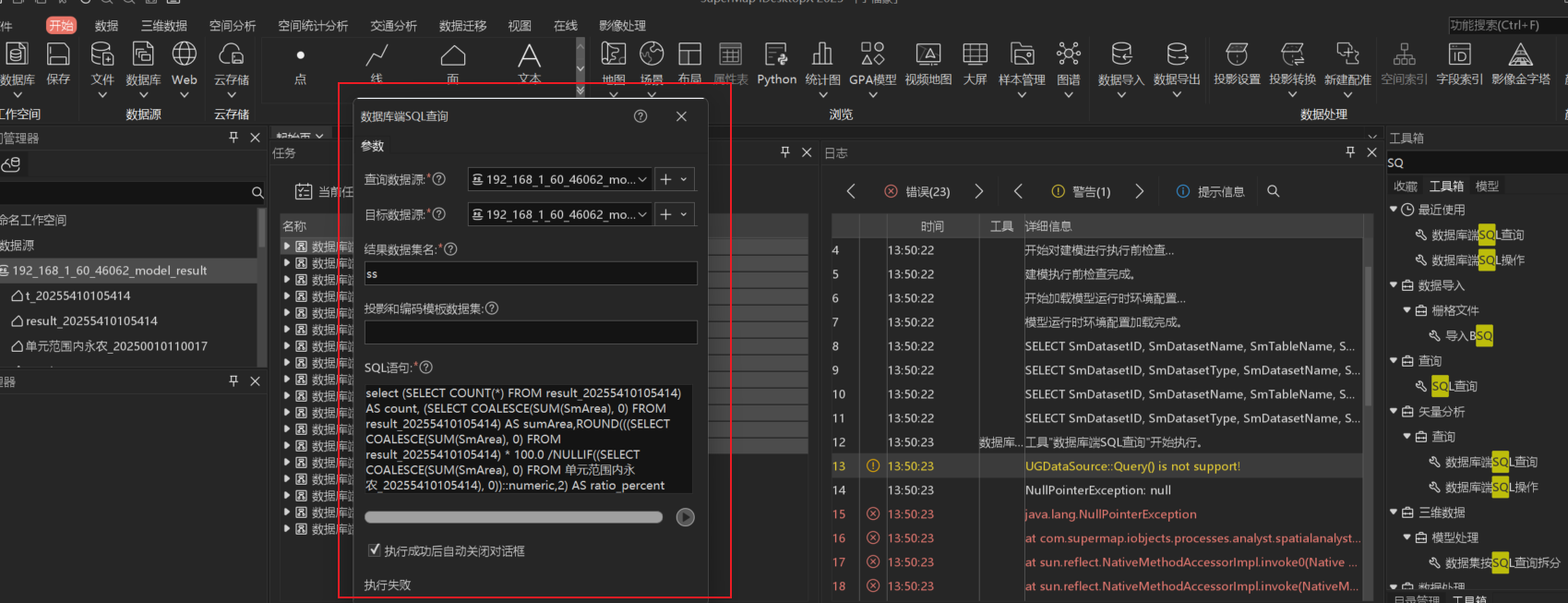The width and height of the screenshot is (1568, 603).
Task: Go to next warning in log
Action: pos(1140,191)
